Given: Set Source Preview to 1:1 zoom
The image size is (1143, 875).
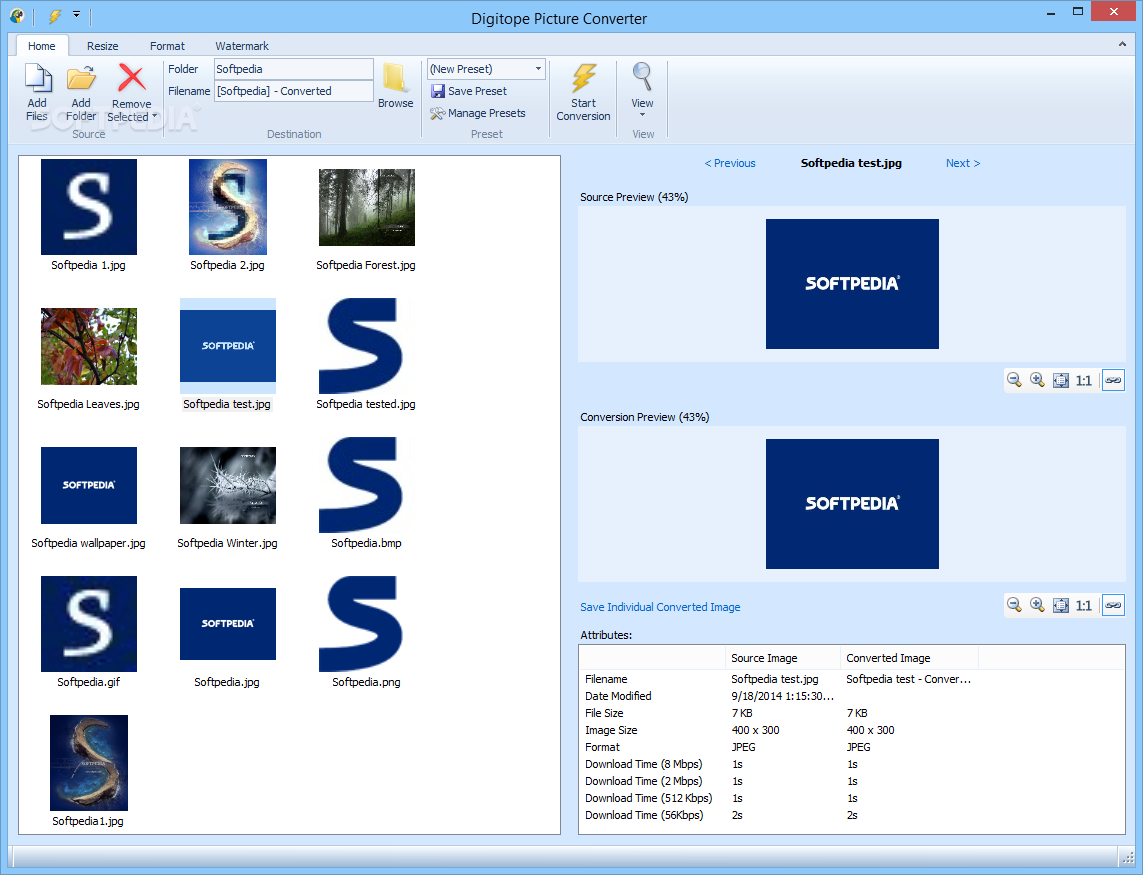Looking at the screenshot, I should coord(1084,380).
